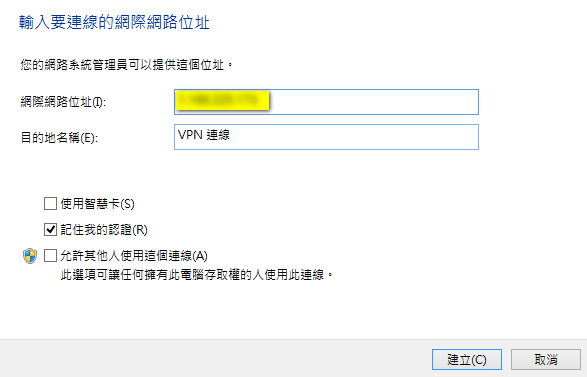Image resolution: width=587 pixels, height=377 pixels.
Task: Click the yellow highlighted blurred address
Action: [x=222, y=101]
